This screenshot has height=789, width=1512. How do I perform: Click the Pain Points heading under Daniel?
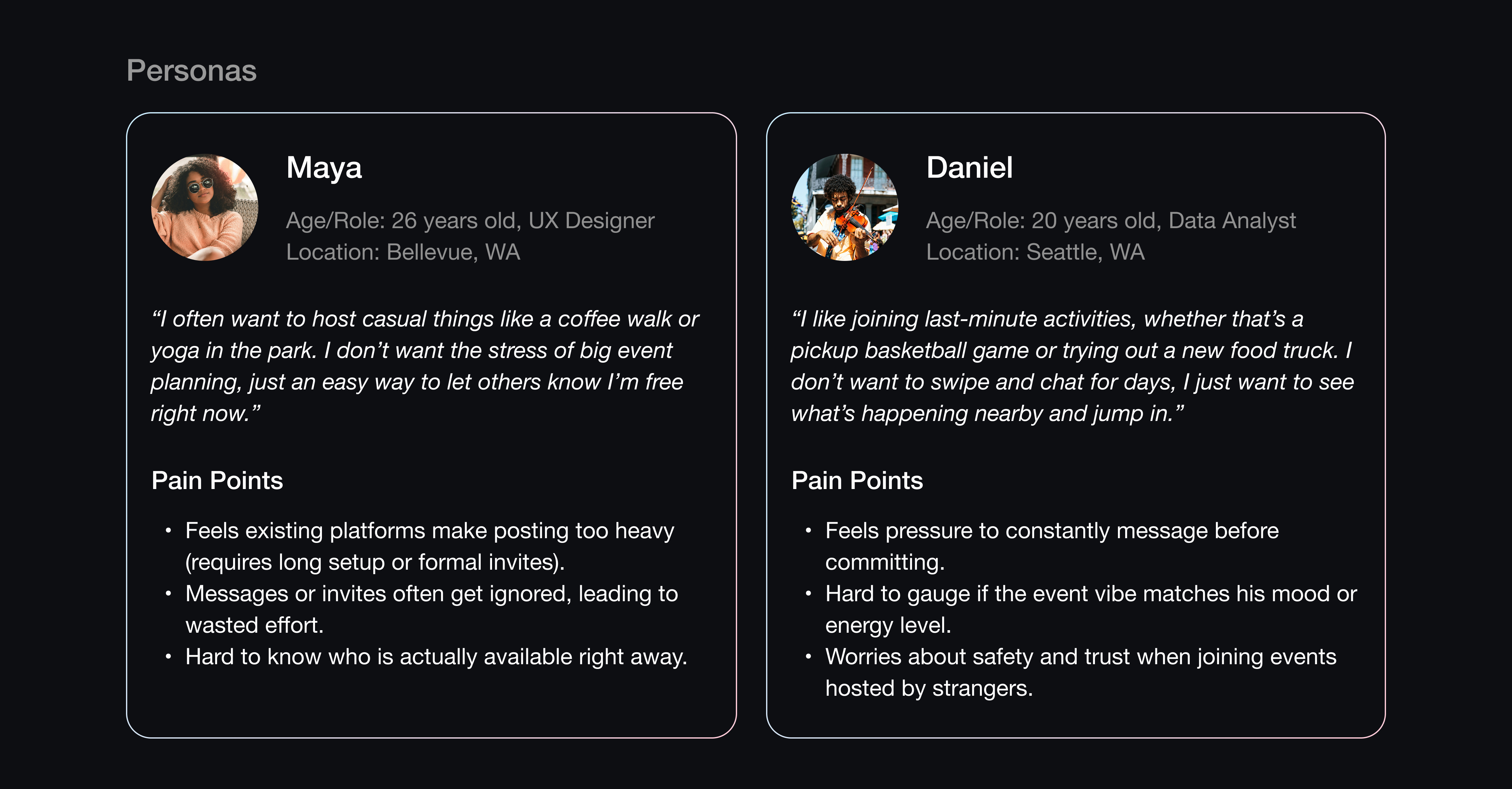pyautogui.click(x=857, y=481)
